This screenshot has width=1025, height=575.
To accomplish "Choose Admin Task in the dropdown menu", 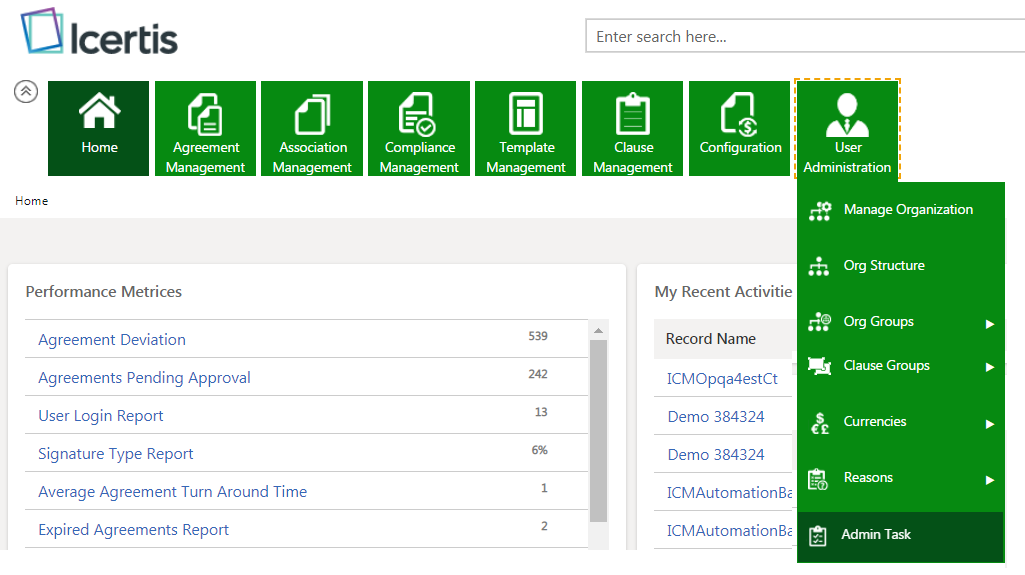I will tap(875, 535).
